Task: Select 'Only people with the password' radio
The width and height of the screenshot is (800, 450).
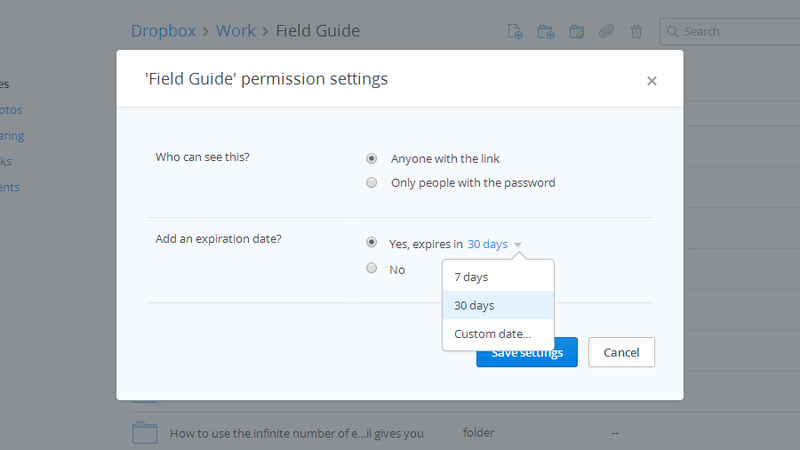Action: coord(371,183)
